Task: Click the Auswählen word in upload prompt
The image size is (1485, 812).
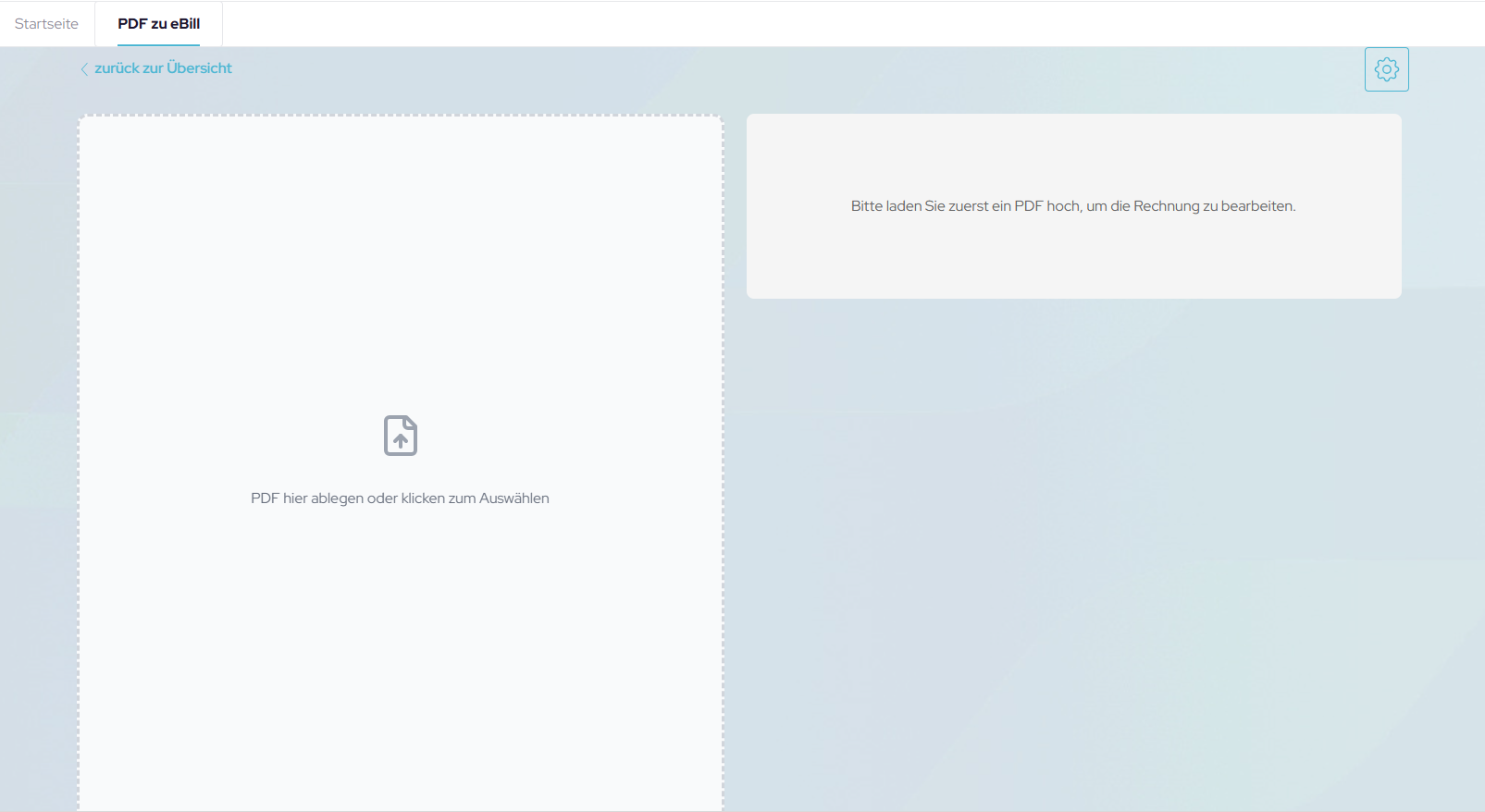Action: 514,498
